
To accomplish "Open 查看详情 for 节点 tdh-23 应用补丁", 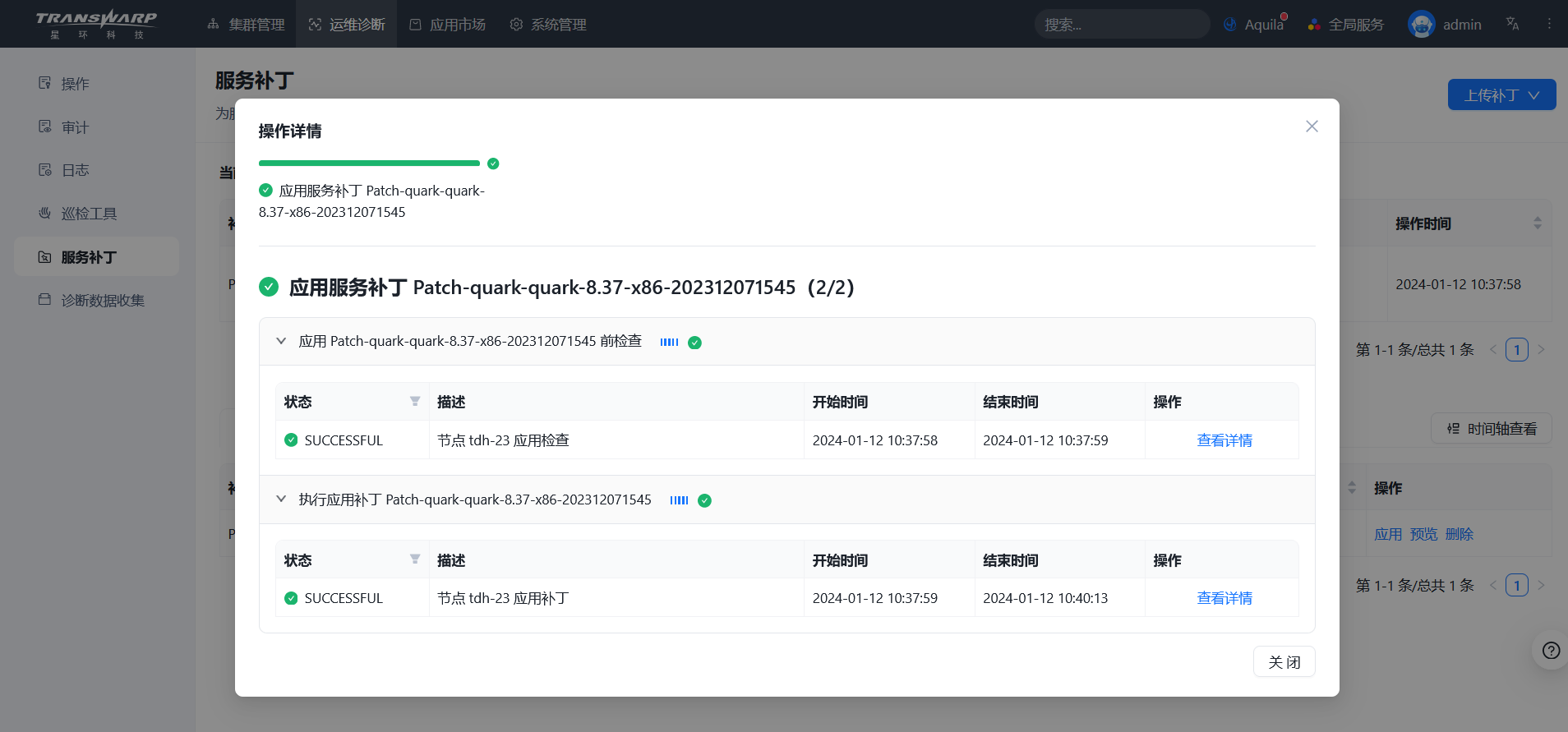I will coord(1224,598).
